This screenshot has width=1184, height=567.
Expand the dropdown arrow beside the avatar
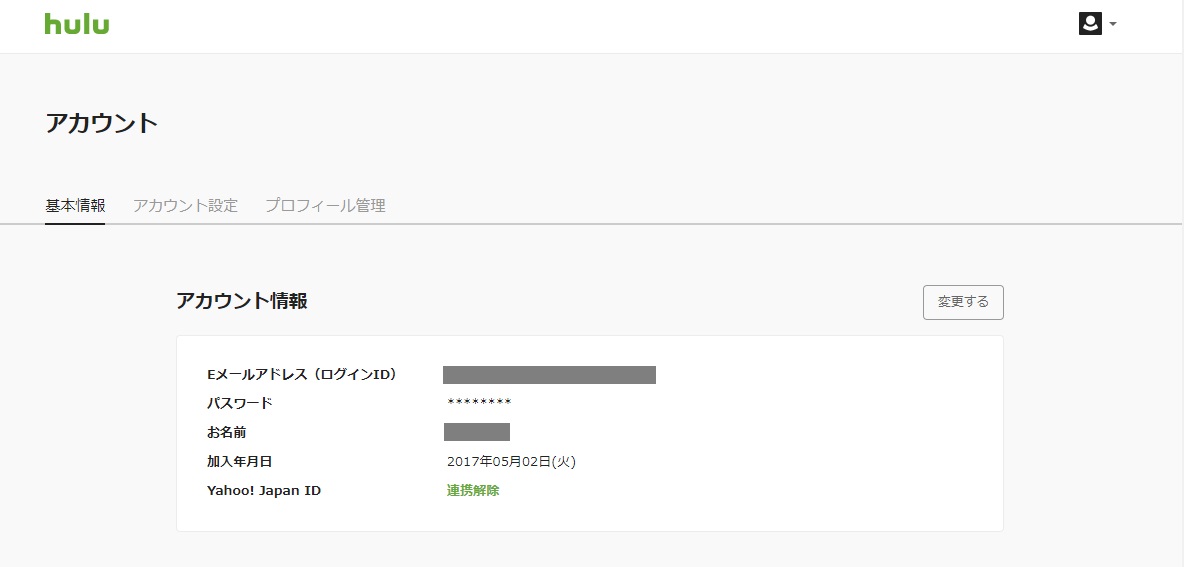point(1112,24)
